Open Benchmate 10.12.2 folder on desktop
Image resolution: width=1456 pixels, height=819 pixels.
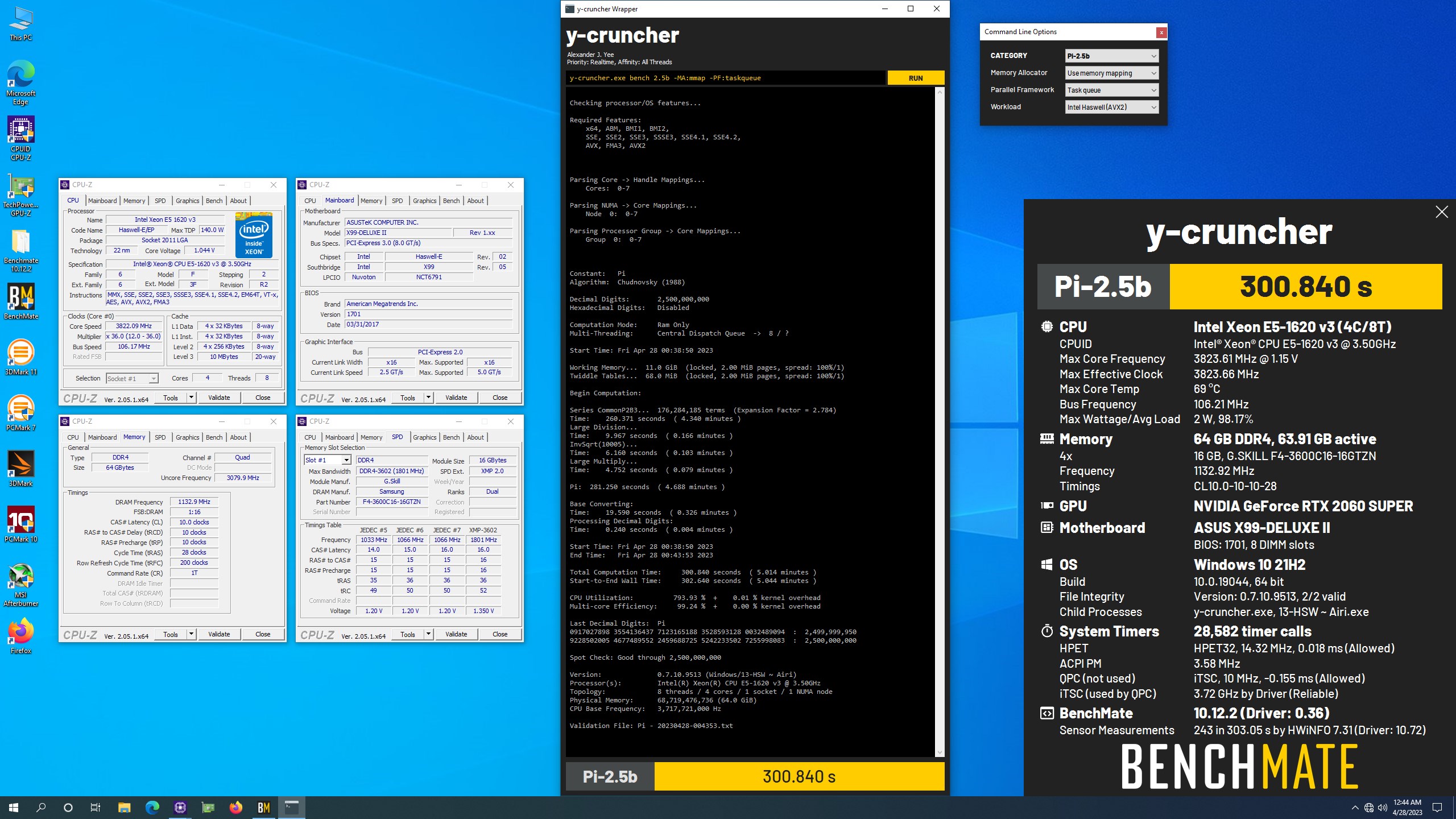21,250
